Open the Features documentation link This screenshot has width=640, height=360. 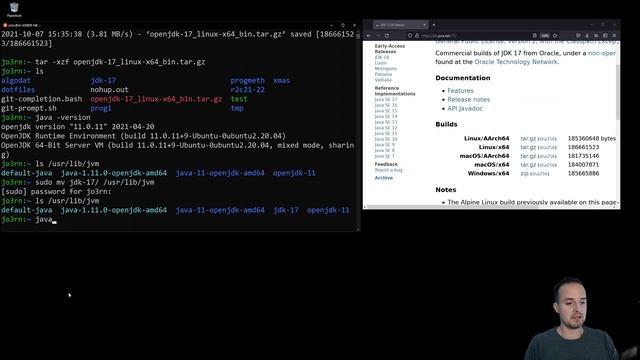(x=460, y=91)
